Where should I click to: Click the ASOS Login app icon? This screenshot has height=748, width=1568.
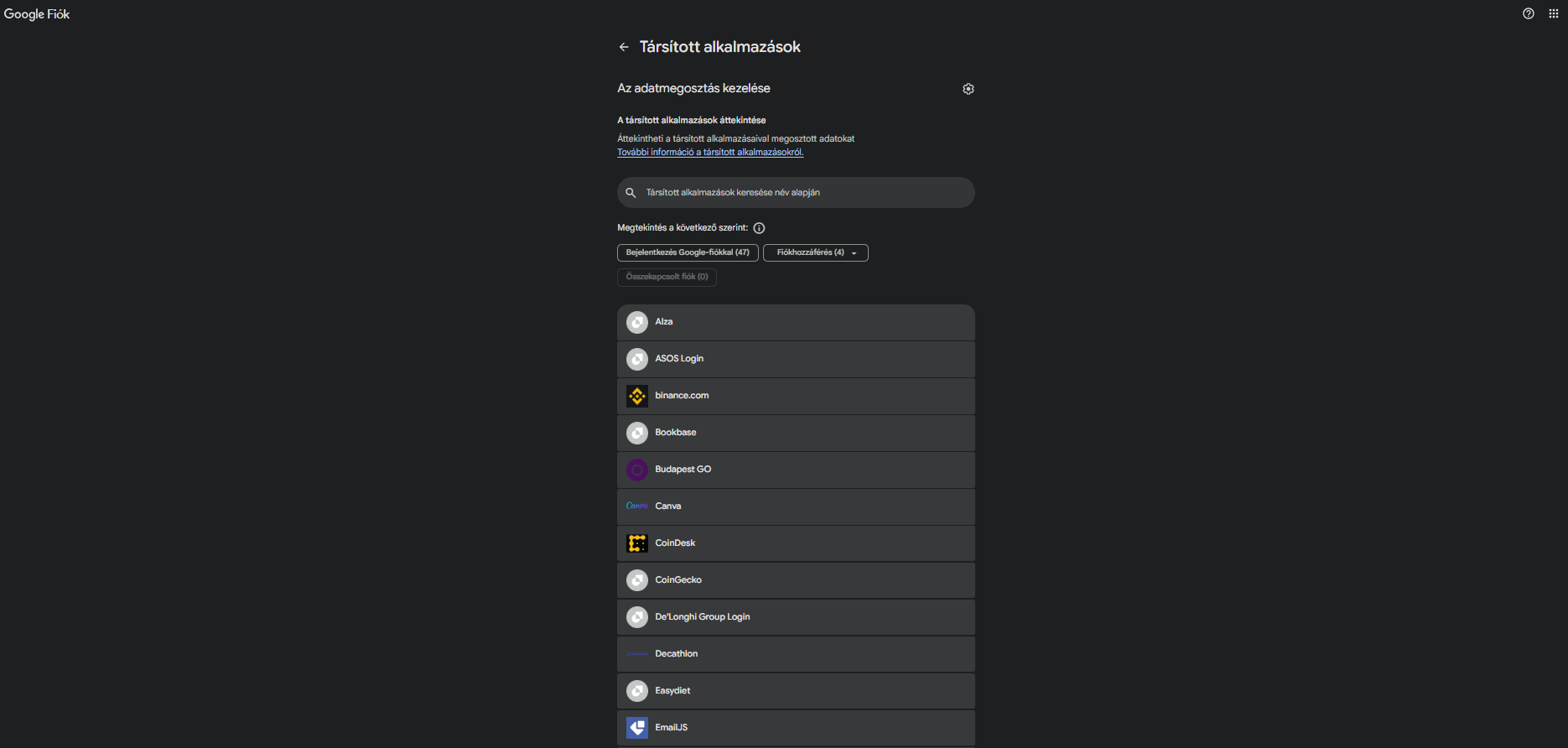point(637,359)
